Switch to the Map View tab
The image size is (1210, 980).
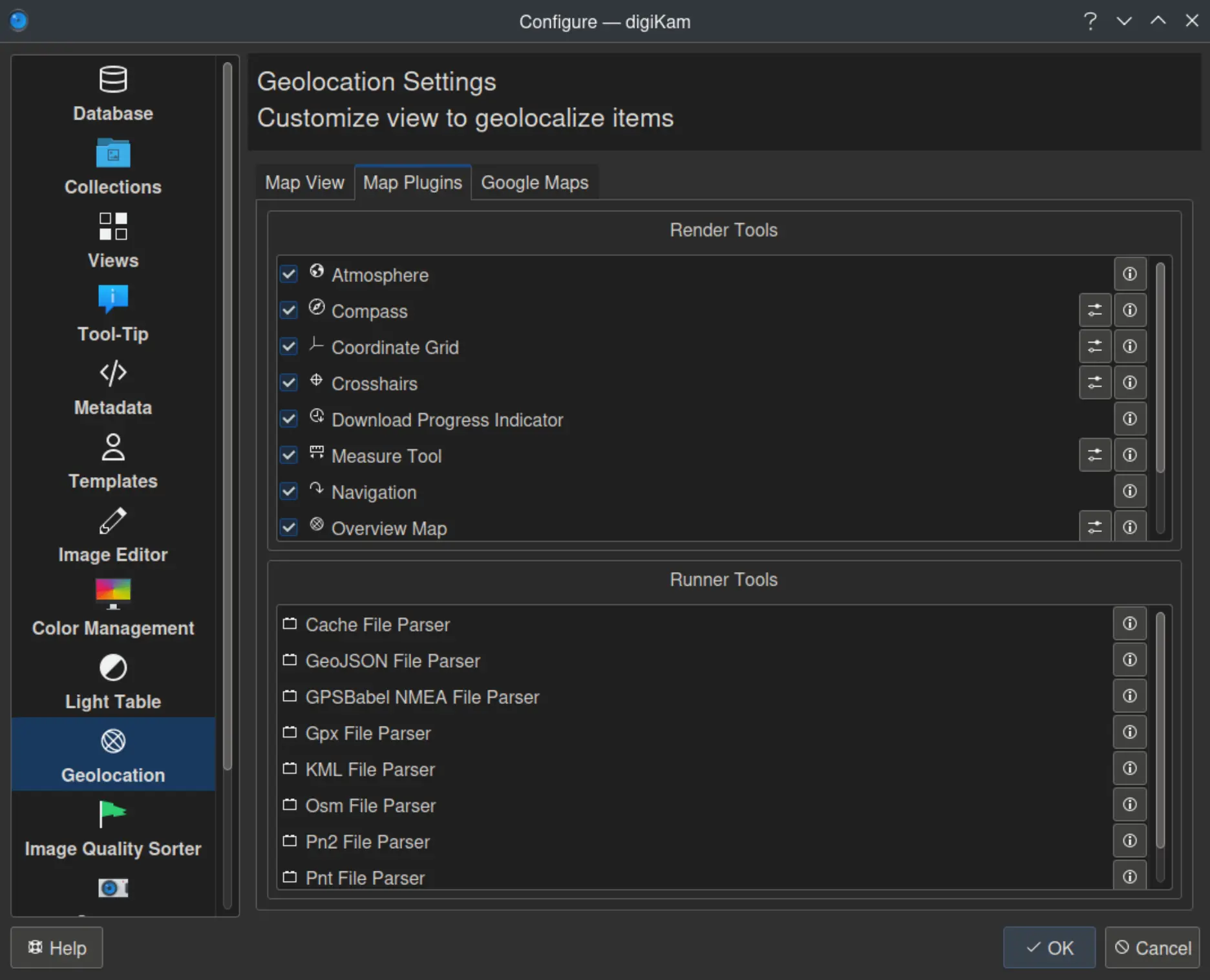(304, 182)
